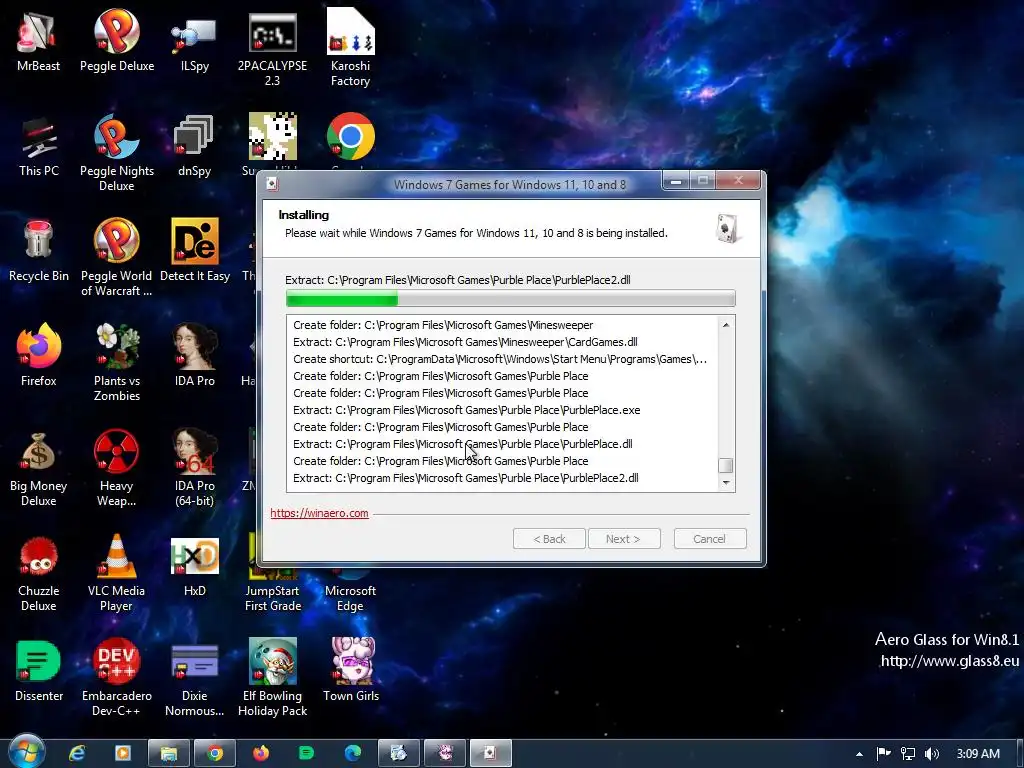The height and width of the screenshot is (768, 1024).
Task: Click the Start button orb
Action: pos(27,752)
